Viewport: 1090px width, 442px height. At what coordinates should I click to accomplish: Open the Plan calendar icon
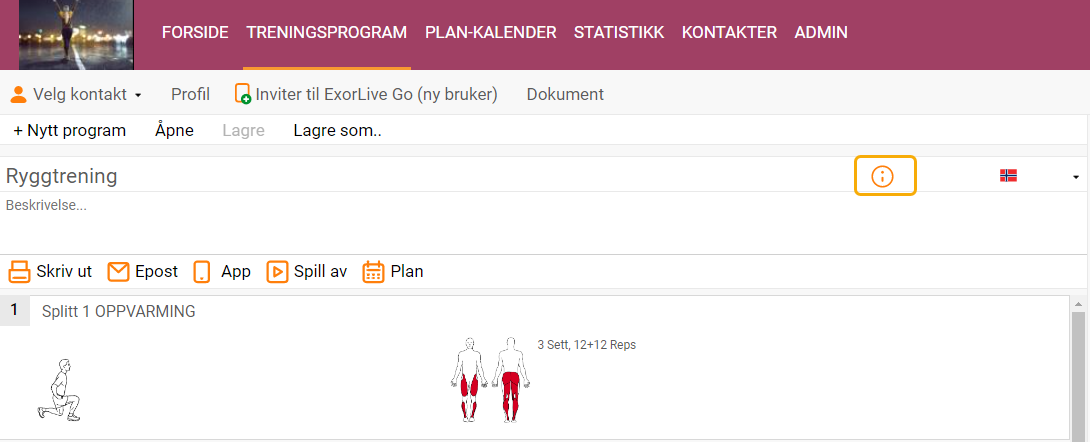click(373, 272)
